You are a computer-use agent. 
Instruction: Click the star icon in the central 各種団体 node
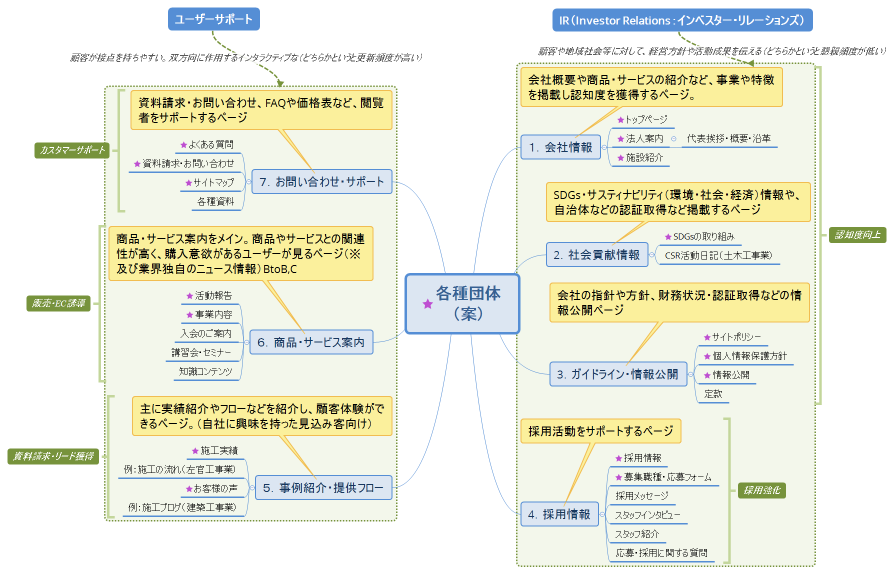pyautogui.click(x=428, y=304)
